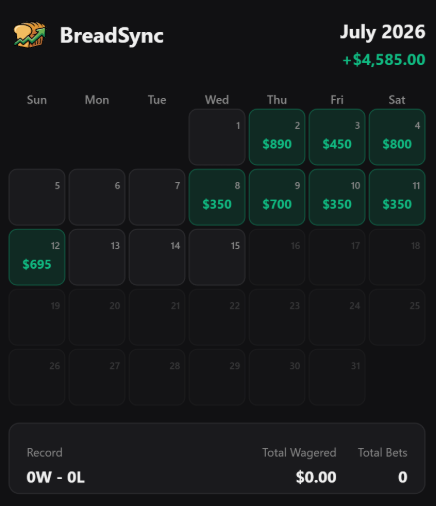Select the July 10 day cell
This screenshot has height=506, width=436.
337,197
